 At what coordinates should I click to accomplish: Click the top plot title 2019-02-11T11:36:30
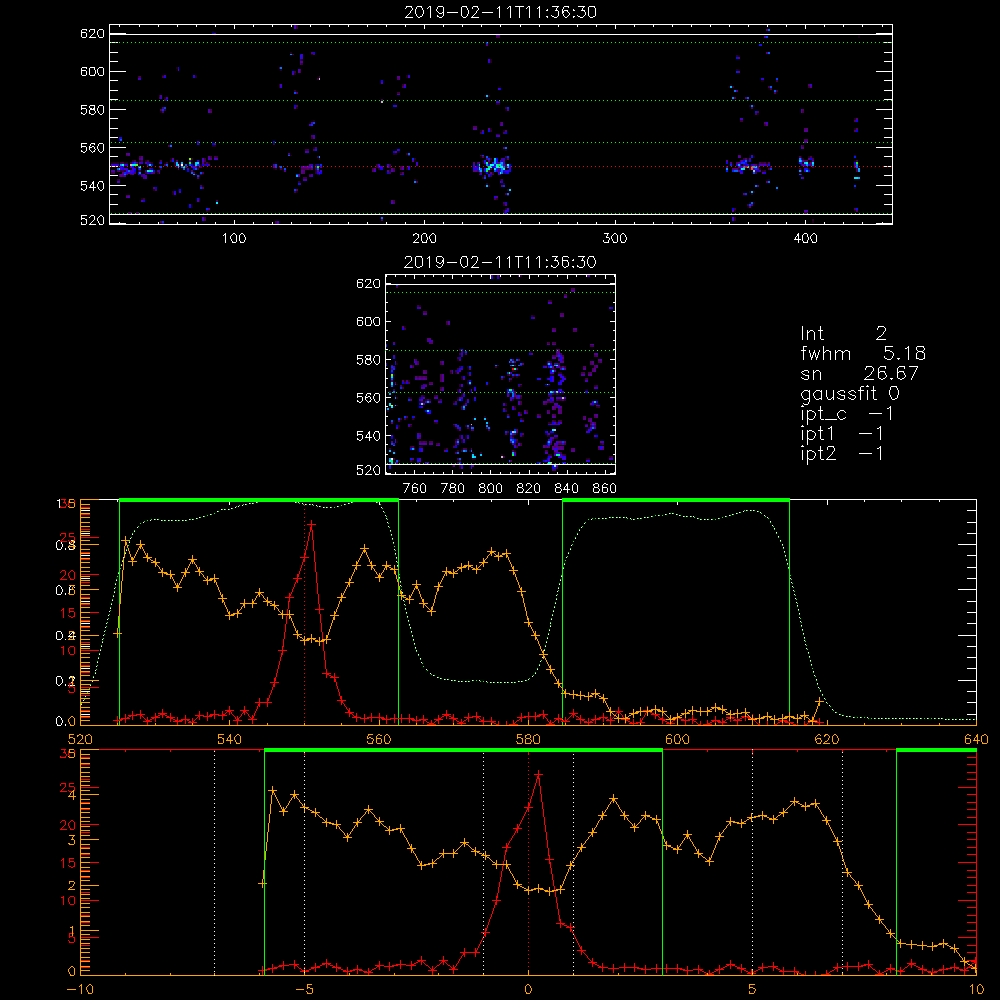[500, 12]
